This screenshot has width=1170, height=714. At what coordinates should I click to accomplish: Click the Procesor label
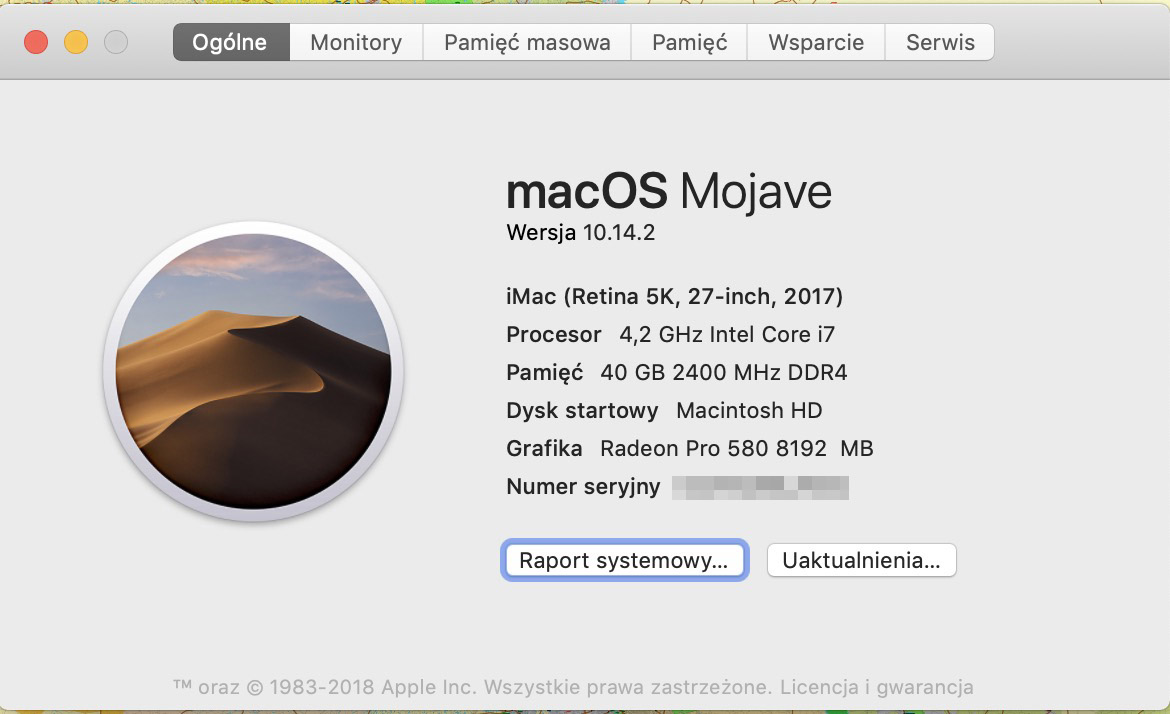[x=554, y=334]
